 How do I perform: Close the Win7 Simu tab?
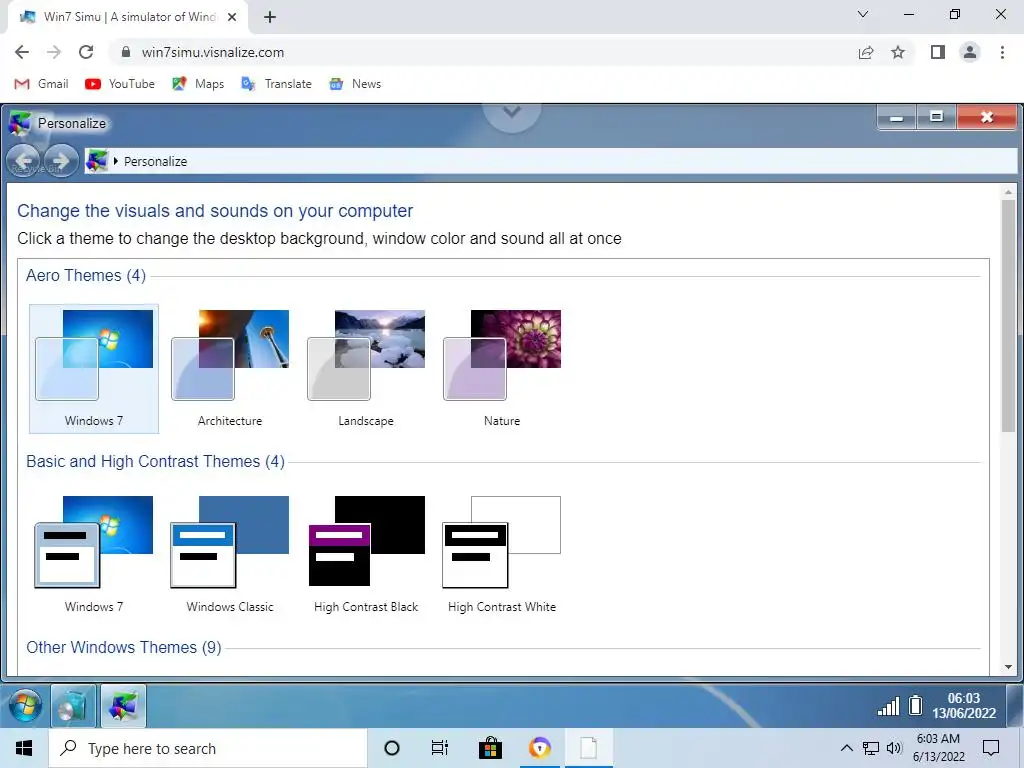(232, 17)
